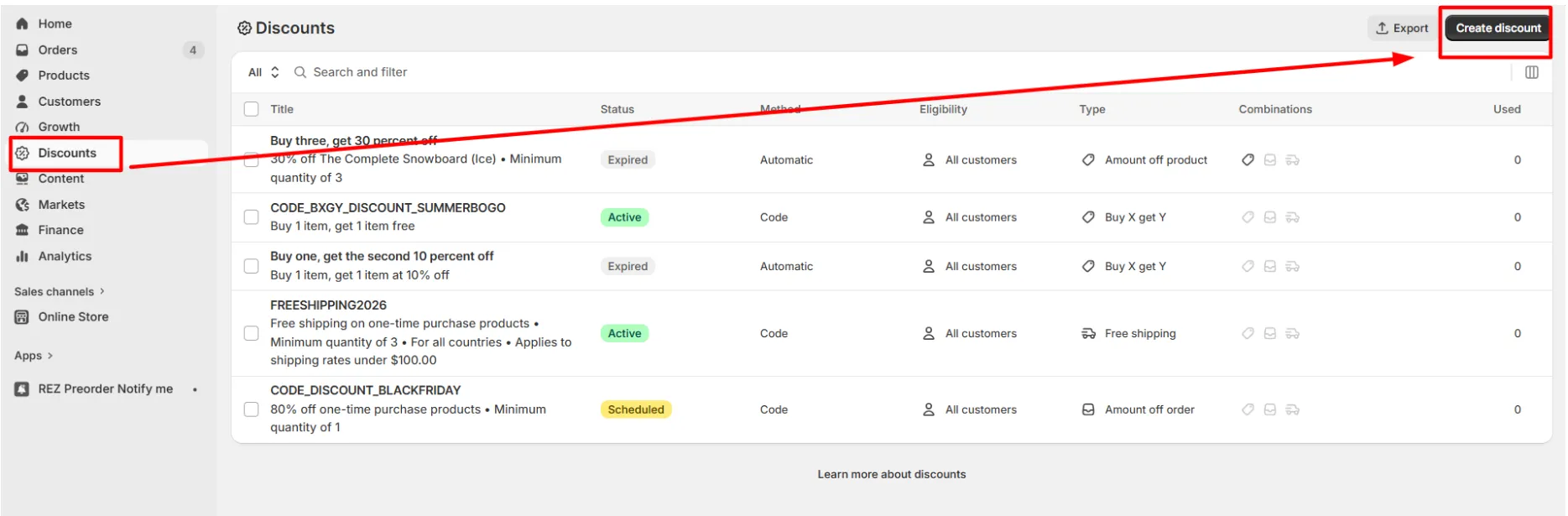Open the CODE_DISCOUNT_BLACKFRIDAY discount
1568x516 pixels.
pyautogui.click(x=366, y=391)
